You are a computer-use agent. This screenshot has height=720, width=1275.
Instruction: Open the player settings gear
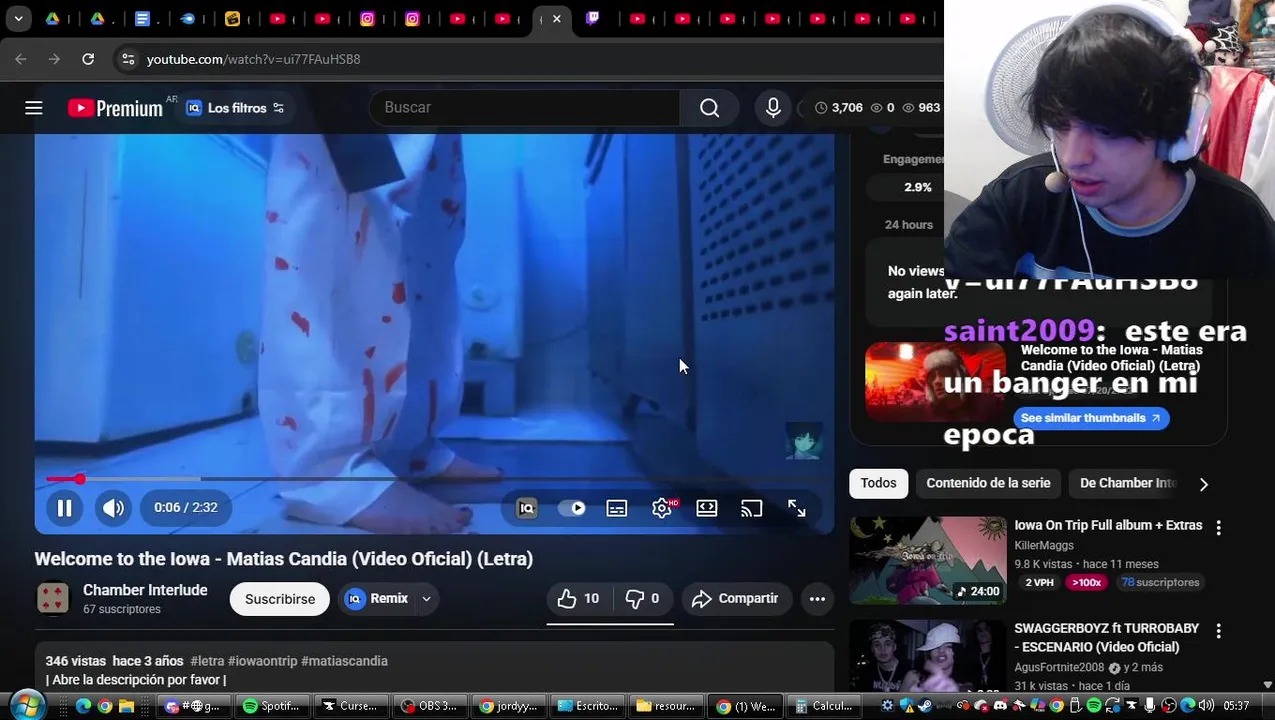662,508
